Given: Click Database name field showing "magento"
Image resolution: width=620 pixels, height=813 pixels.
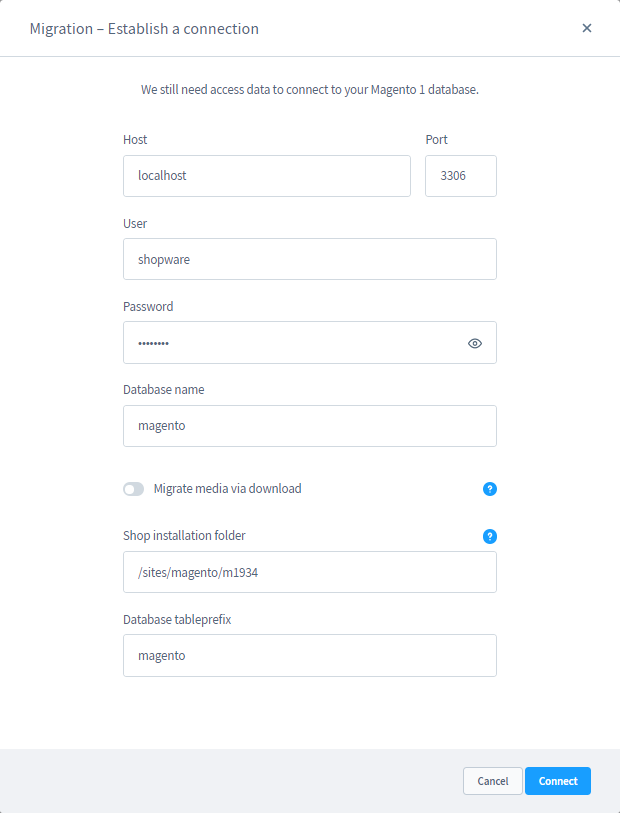Looking at the screenshot, I should (x=310, y=425).
